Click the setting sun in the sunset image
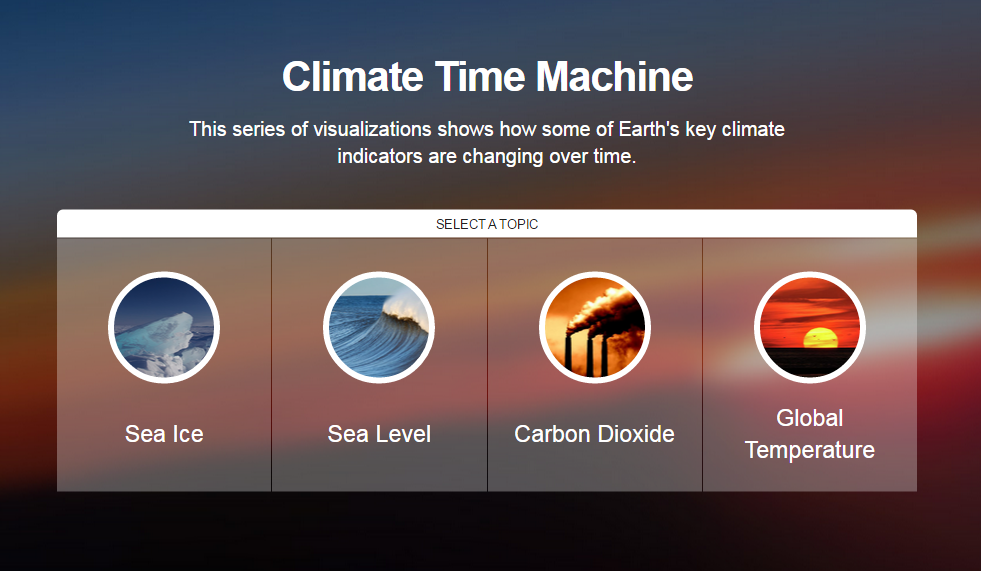981x571 pixels. [820, 338]
